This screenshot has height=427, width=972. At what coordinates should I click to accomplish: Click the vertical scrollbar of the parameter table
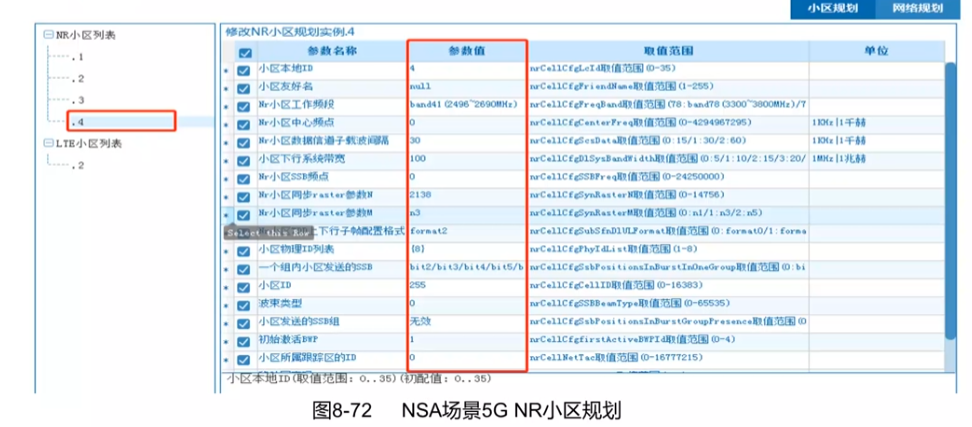950,200
